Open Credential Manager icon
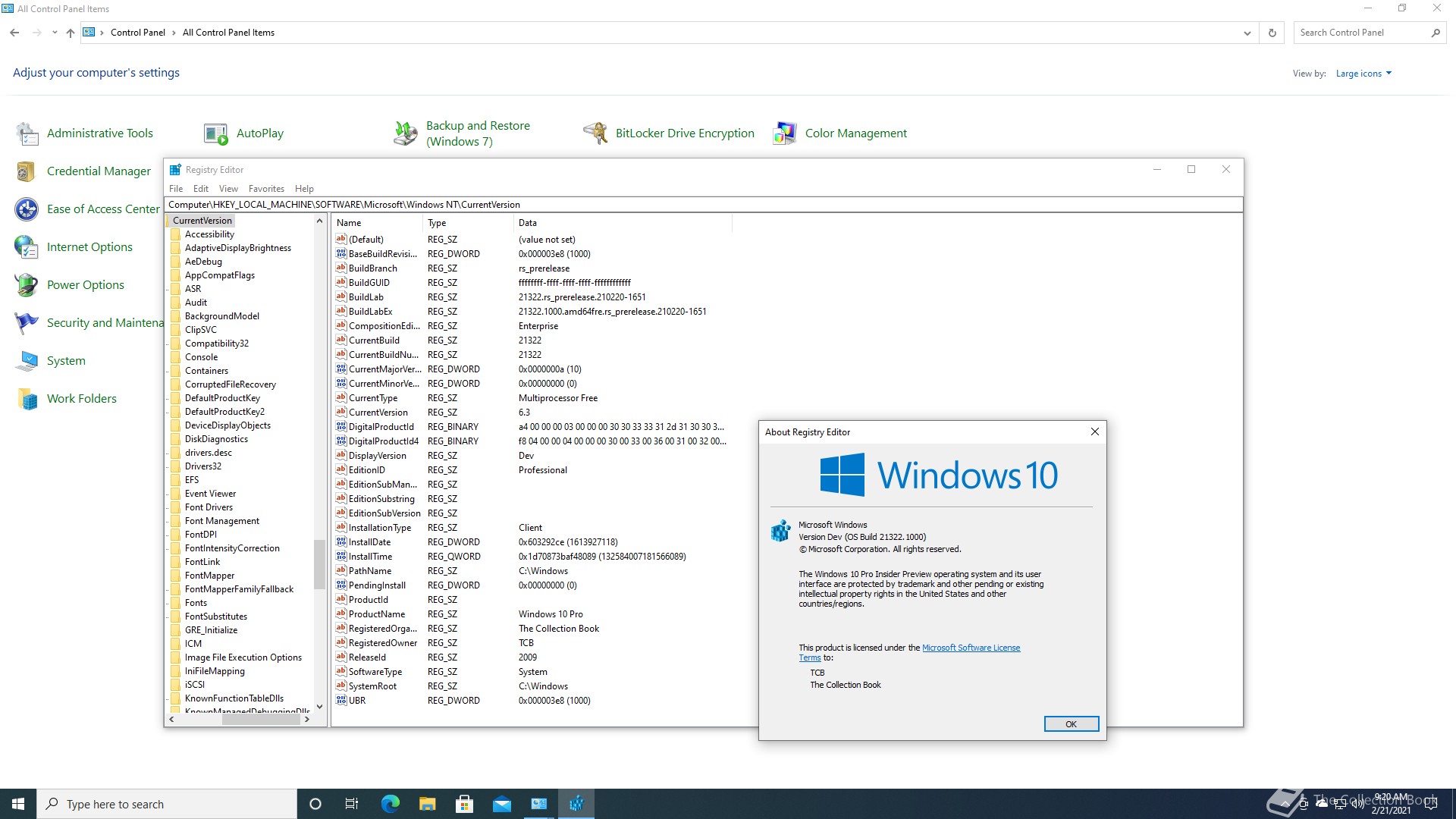The image size is (1456, 819). (x=27, y=171)
